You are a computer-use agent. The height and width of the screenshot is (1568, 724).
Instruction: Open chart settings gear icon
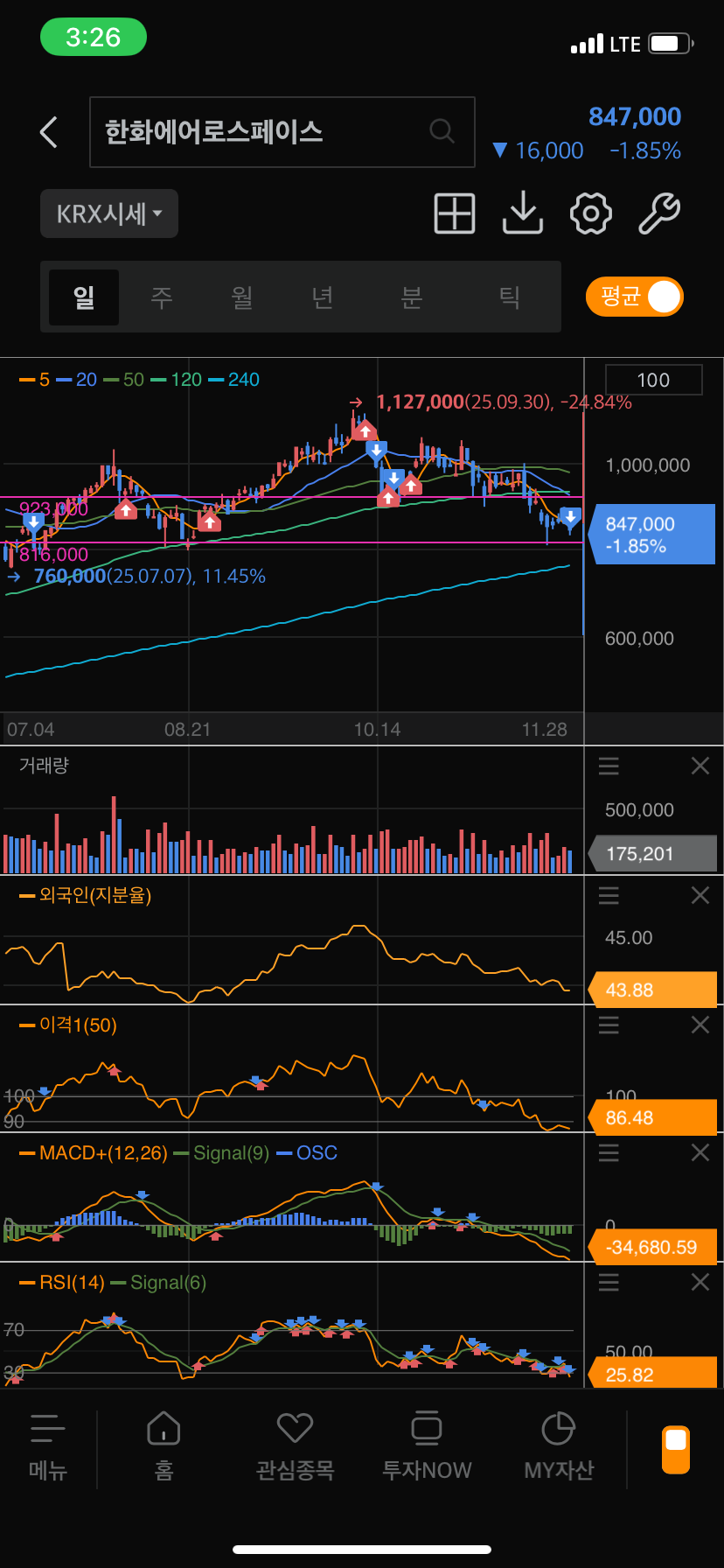pos(591,213)
